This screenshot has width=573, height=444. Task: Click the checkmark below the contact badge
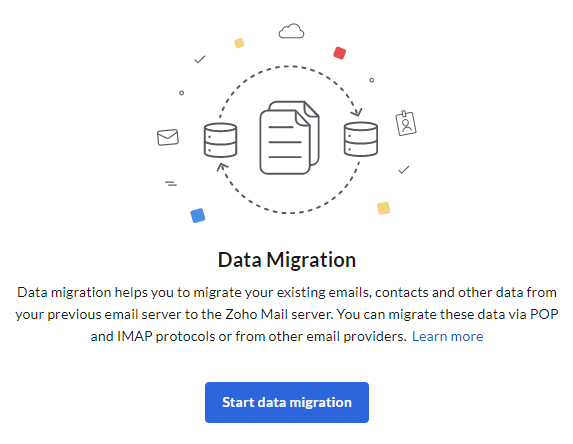(404, 170)
